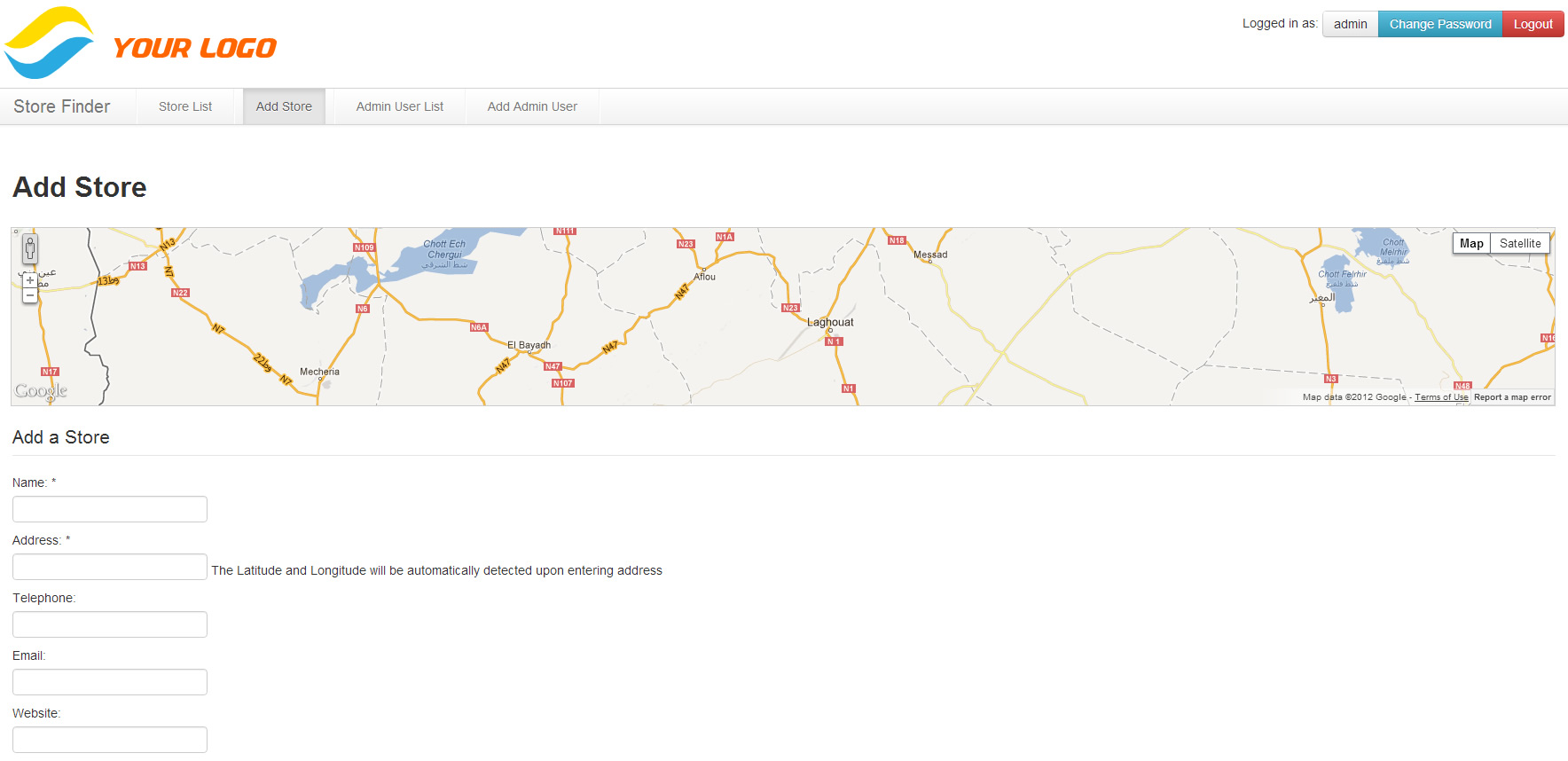The height and width of the screenshot is (761, 1568).
Task: Select the Add Store tab
Action: [284, 106]
